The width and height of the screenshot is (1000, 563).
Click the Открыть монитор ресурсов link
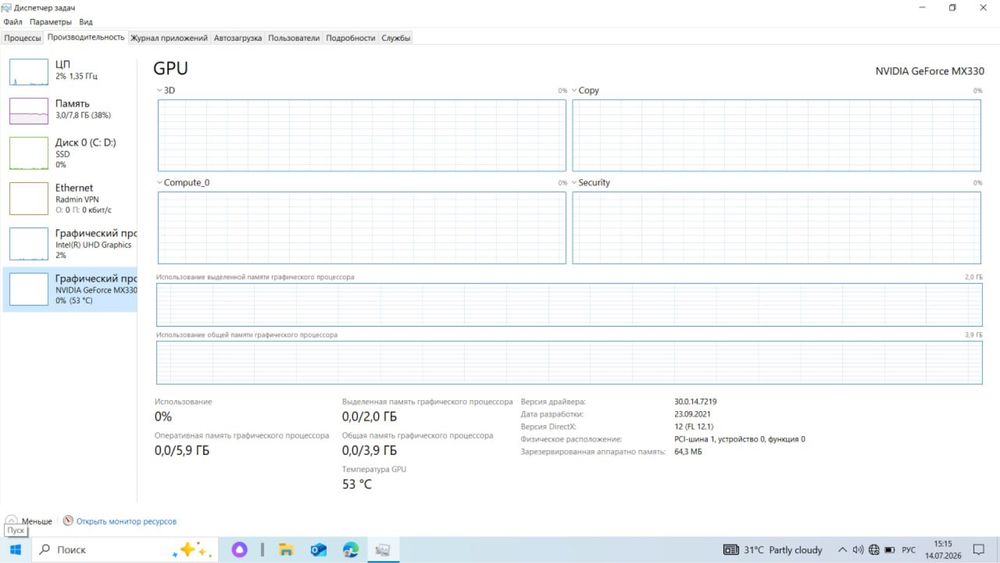coord(126,521)
